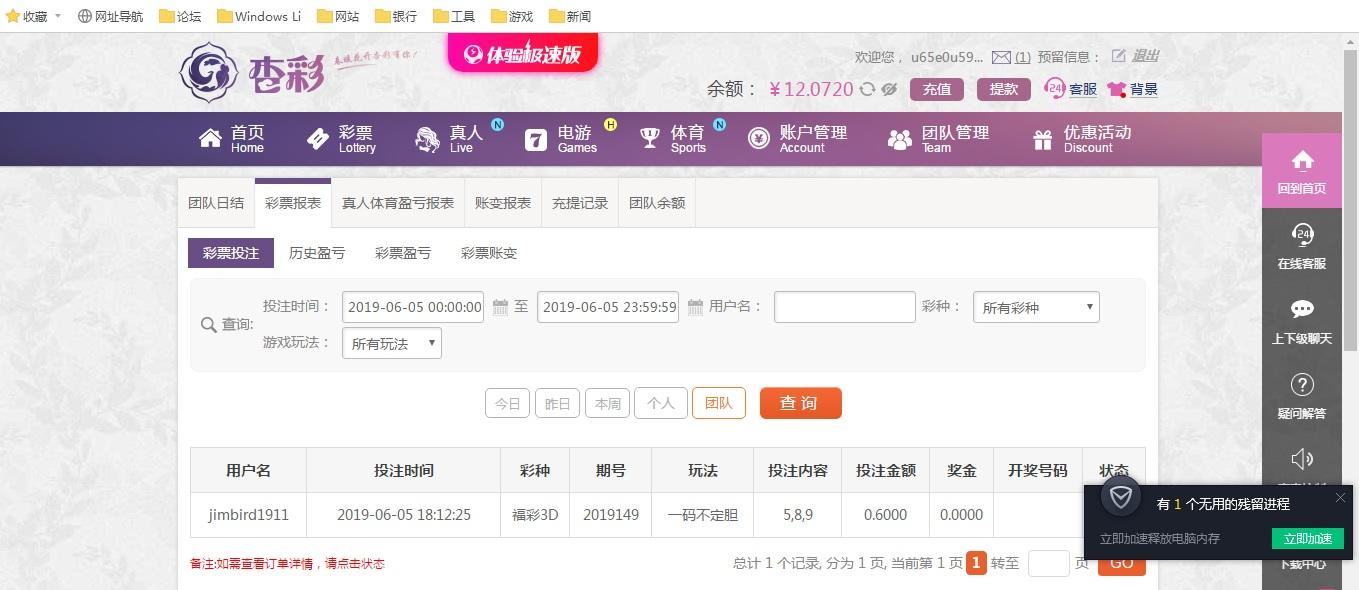This screenshot has height=590, width=1359.
Task: Open the 电游 Games menu
Action: point(562,139)
